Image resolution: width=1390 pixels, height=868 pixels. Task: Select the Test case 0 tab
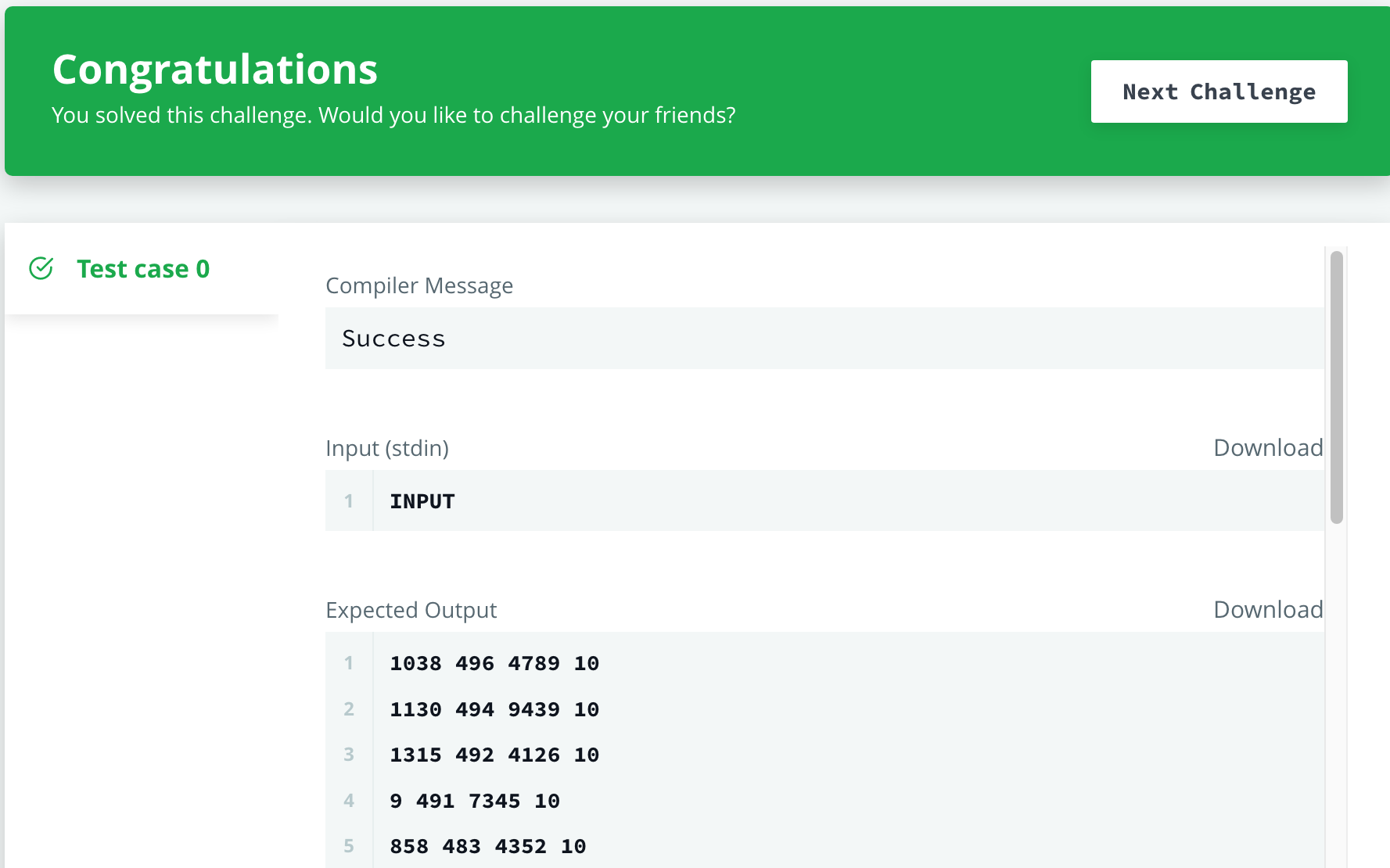click(x=142, y=269)
